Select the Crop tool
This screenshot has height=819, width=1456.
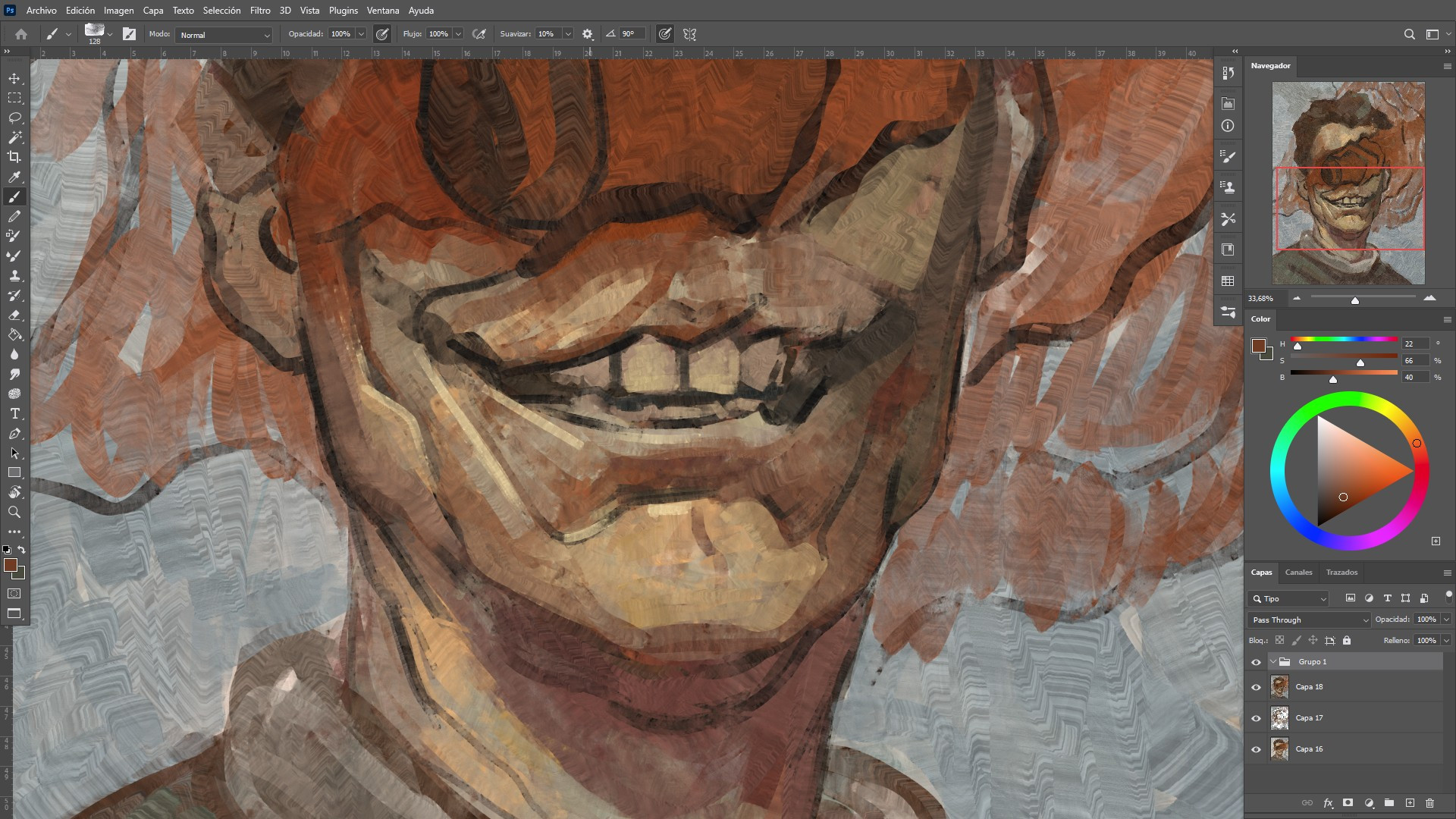tap(14, 157)
